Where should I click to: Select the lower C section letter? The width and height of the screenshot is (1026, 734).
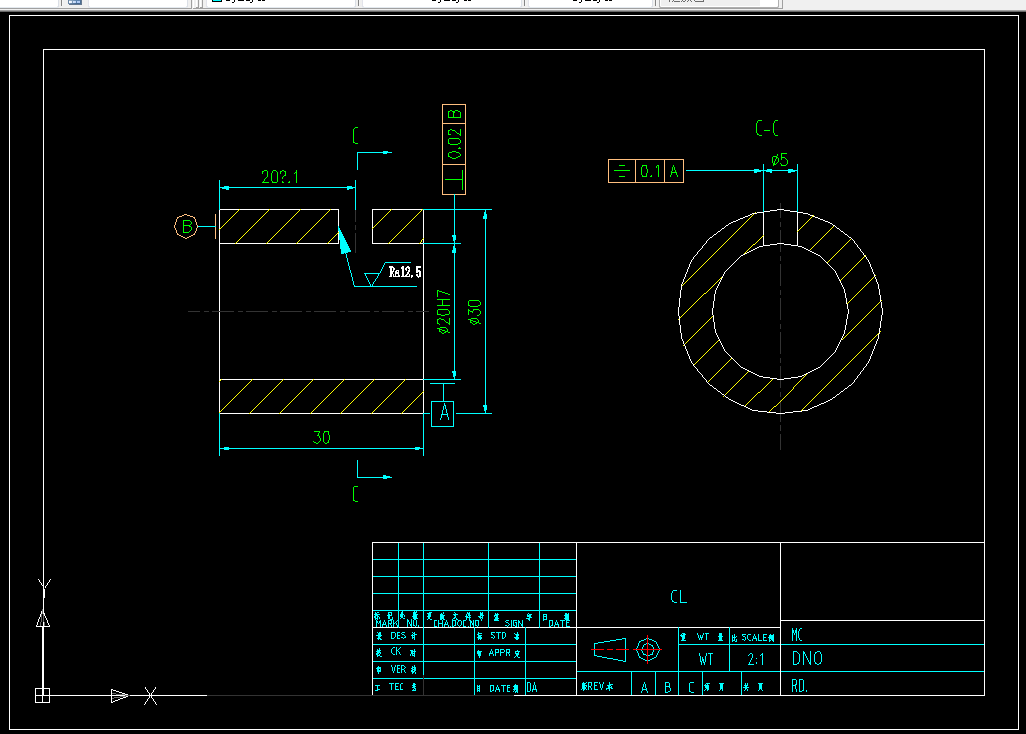355,493
